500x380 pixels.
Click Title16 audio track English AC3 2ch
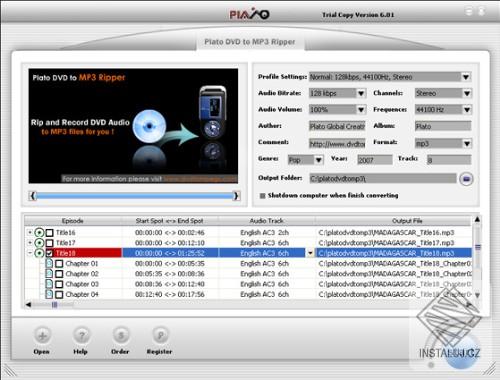point(265,232)
